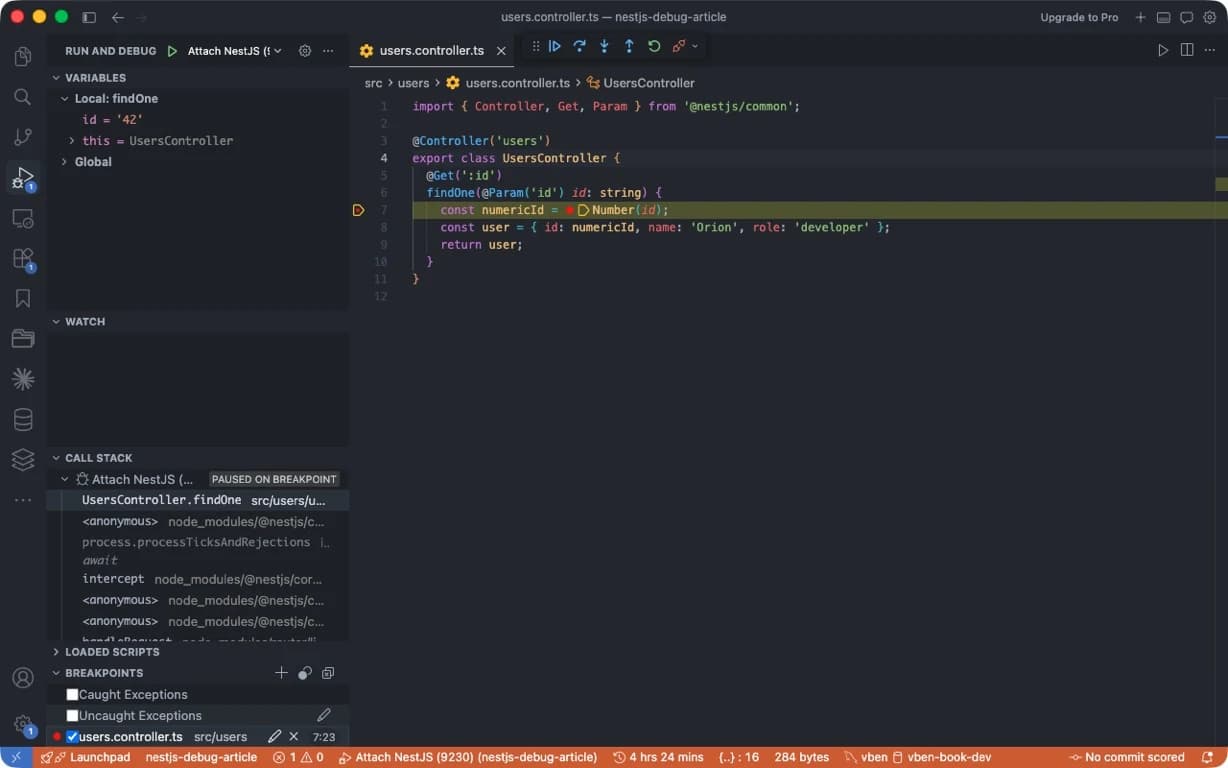Open Run and Debug more actions ellipsis
The width and height of the screenshot is (1228, 768).
pos(328,51)
